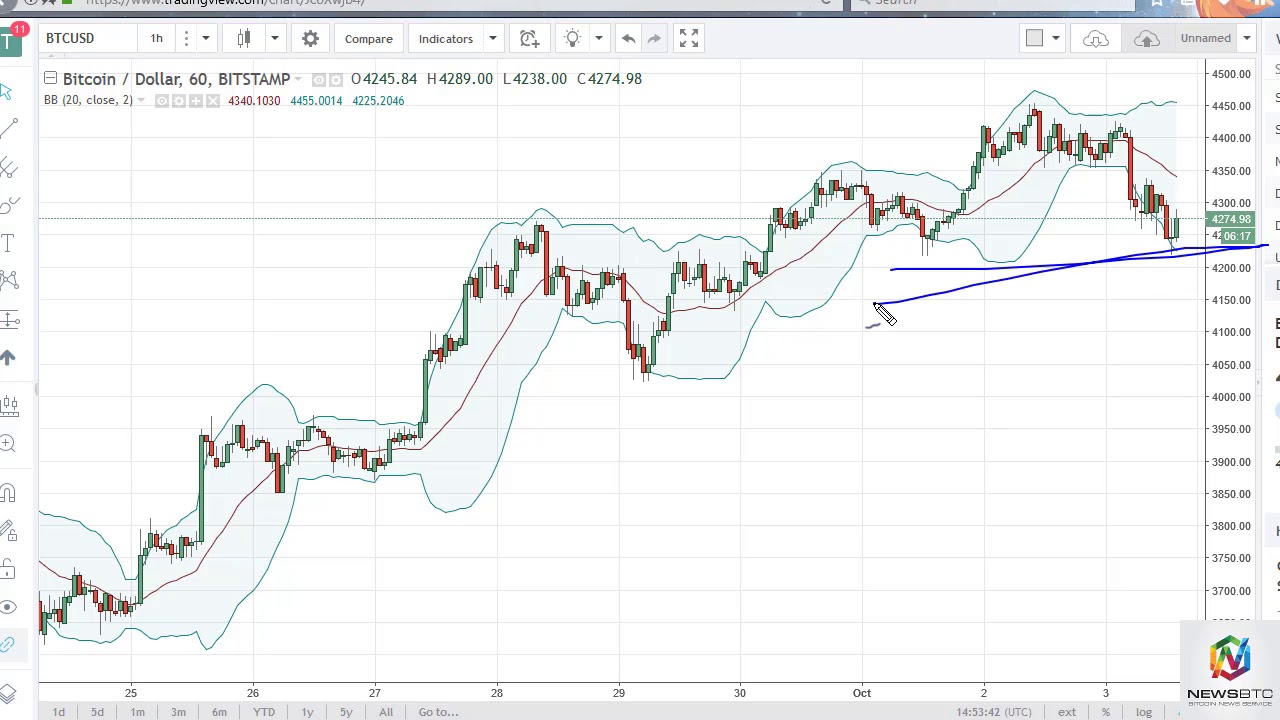Select the trend line drawing tool
Viewport: 1280px width, 720px height.
tap(8, 129)
